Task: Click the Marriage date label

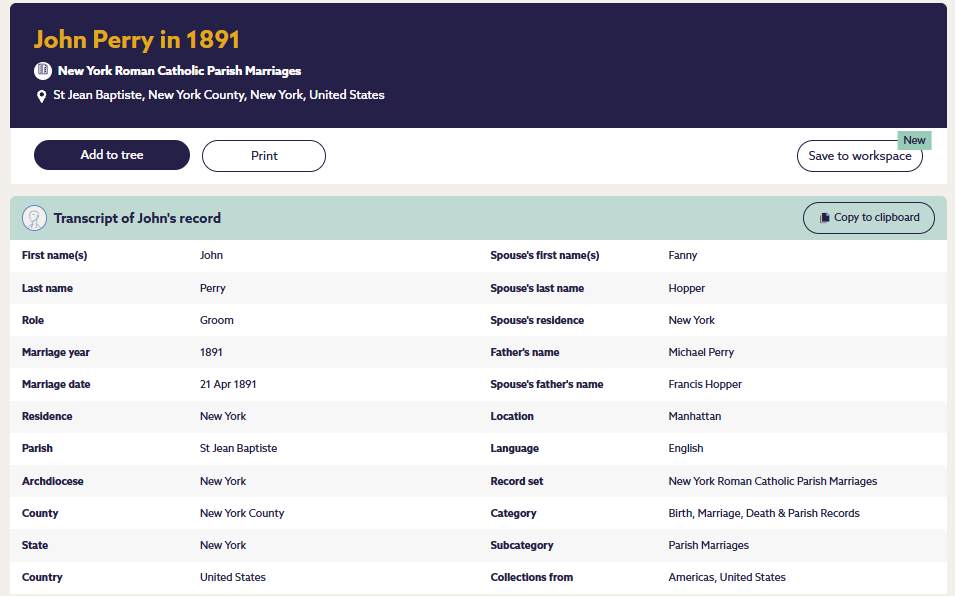Action: coord(56,384)
